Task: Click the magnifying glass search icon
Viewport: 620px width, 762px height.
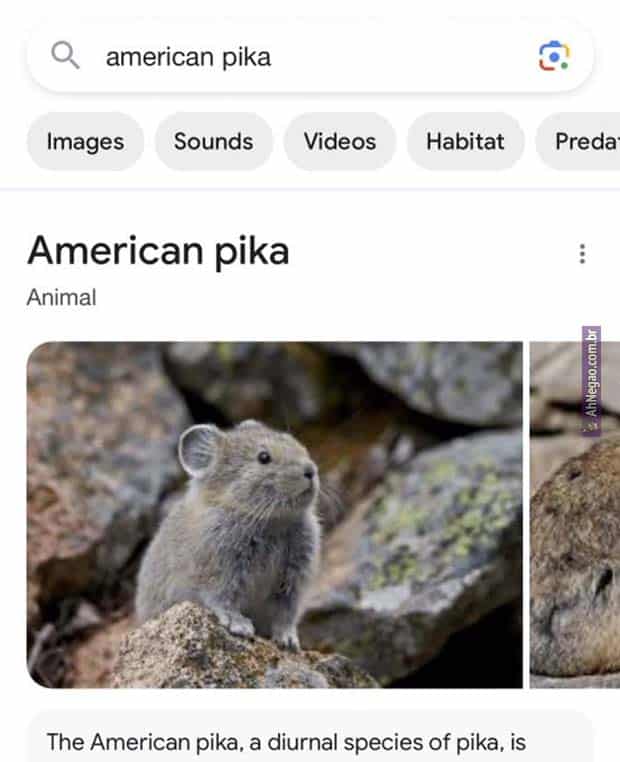Action: tap(65, 55)
